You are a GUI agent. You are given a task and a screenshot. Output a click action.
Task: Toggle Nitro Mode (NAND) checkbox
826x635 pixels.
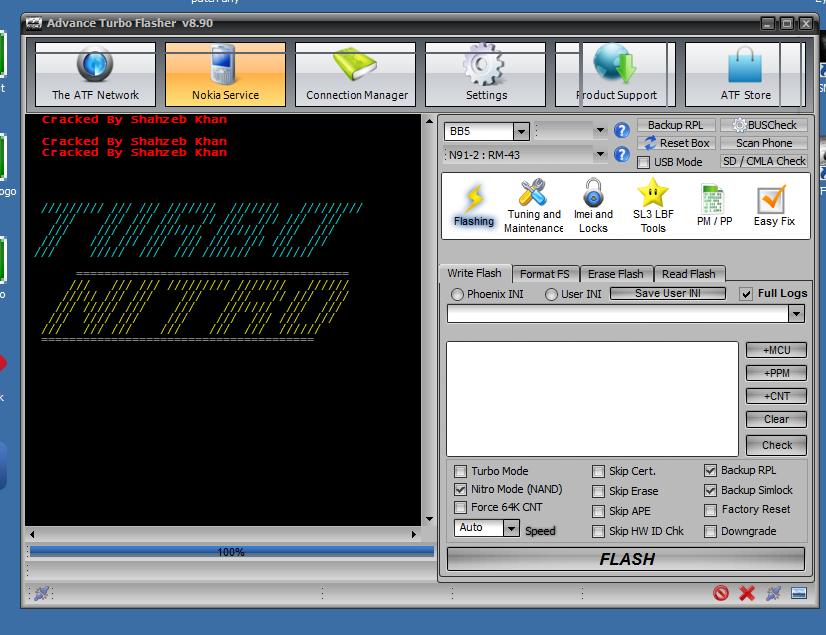[460, 490]
